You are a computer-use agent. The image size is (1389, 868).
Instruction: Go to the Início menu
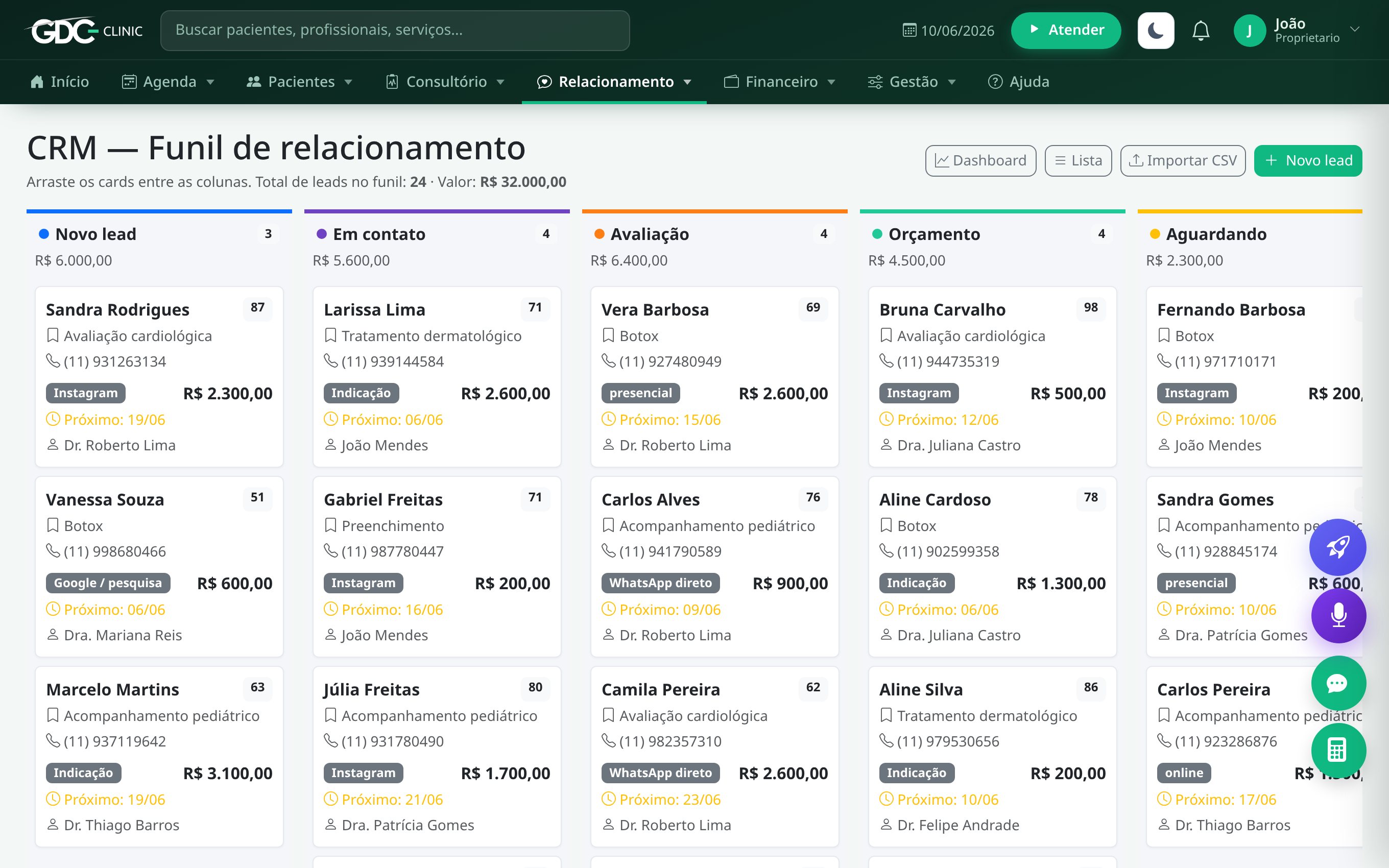point(60,82)
